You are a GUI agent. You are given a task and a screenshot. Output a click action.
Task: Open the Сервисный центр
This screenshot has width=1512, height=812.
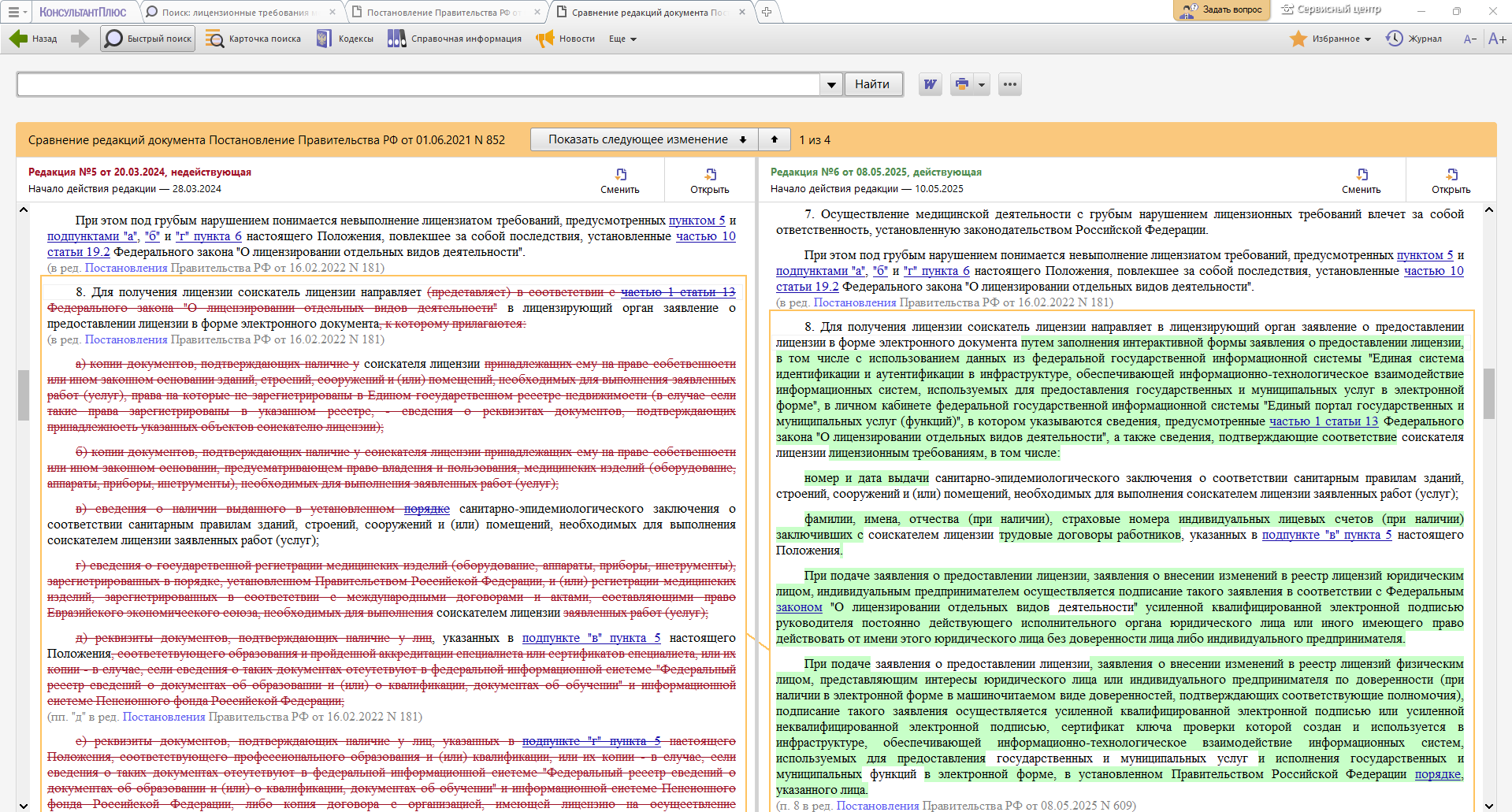[x=1331, y=10]
